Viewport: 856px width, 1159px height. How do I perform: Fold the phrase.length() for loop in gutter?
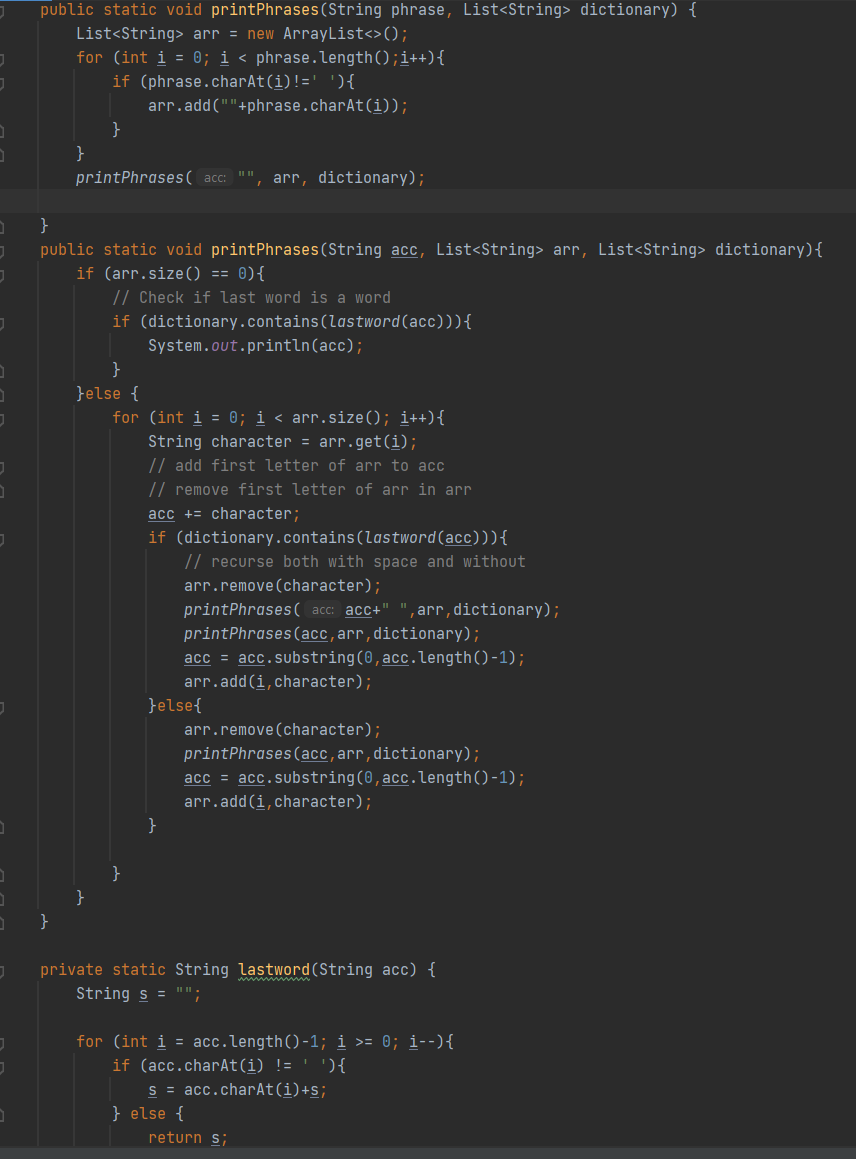click(3, 58)
